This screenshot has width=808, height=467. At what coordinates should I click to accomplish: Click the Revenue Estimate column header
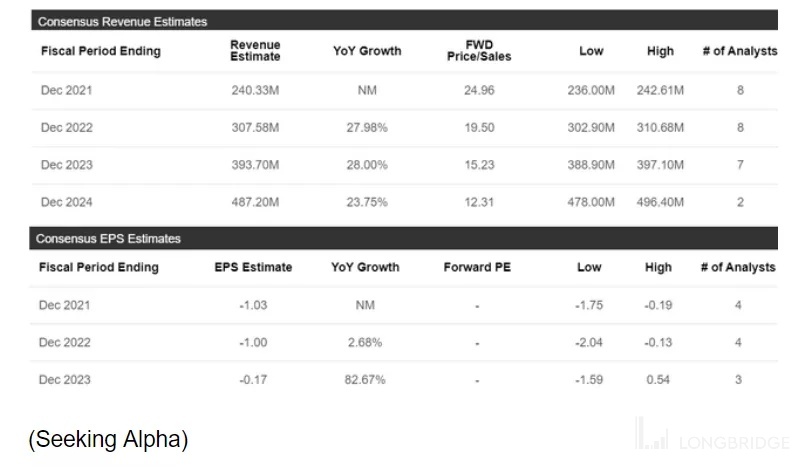(255, 51)
